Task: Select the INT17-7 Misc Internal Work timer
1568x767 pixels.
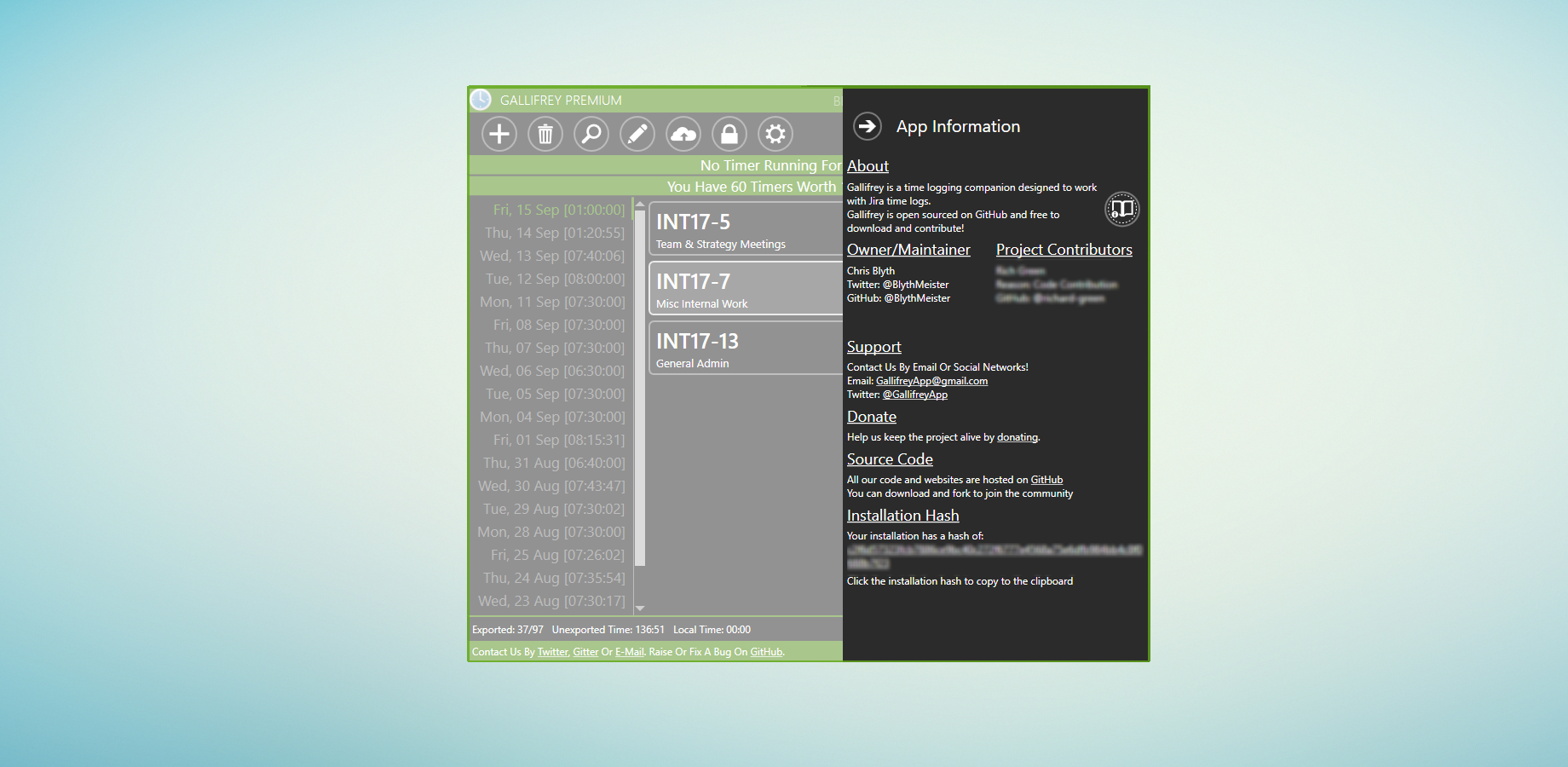Action: 746,288
